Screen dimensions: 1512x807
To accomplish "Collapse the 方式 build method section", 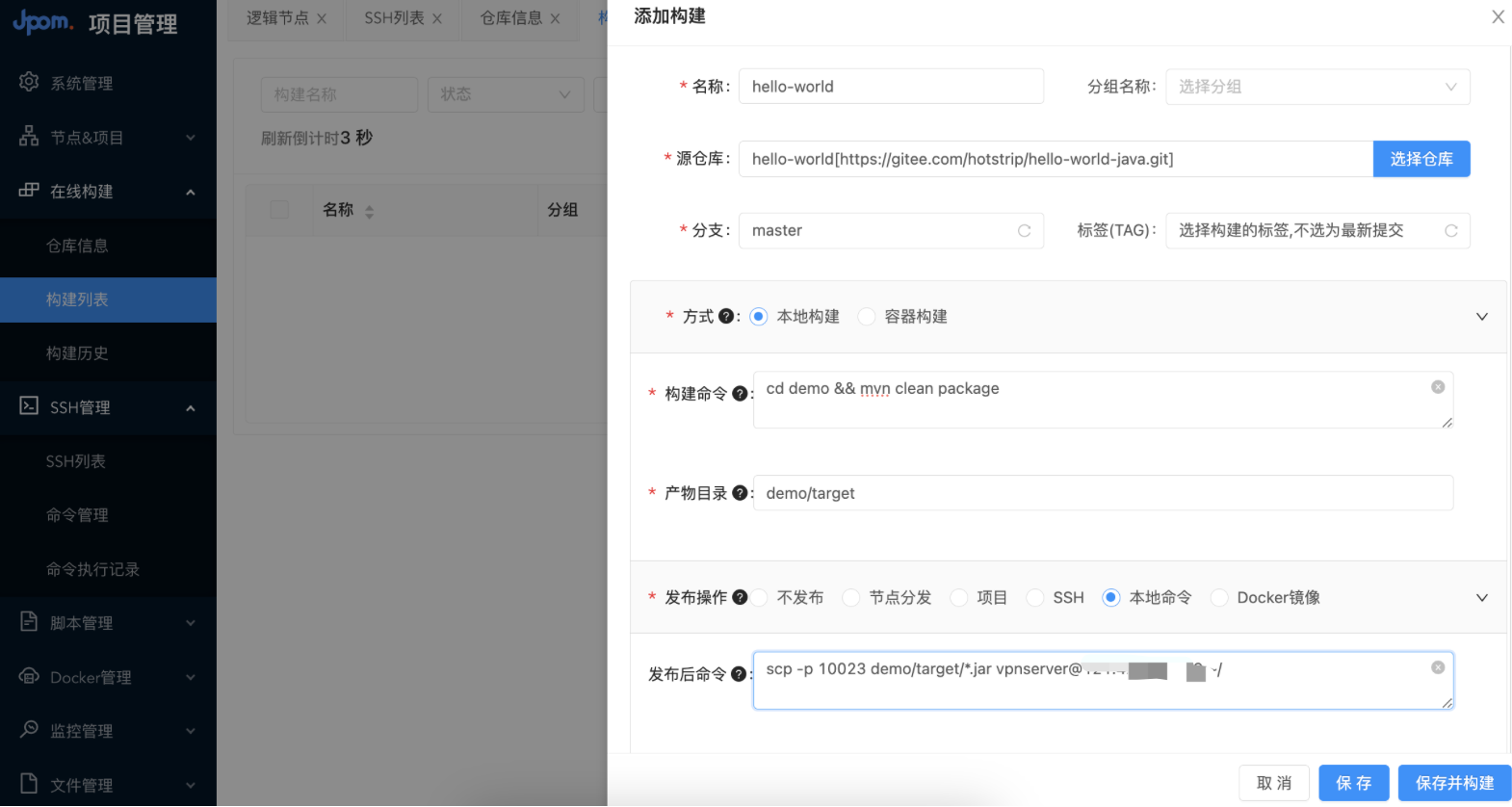I will (1481, 317).
